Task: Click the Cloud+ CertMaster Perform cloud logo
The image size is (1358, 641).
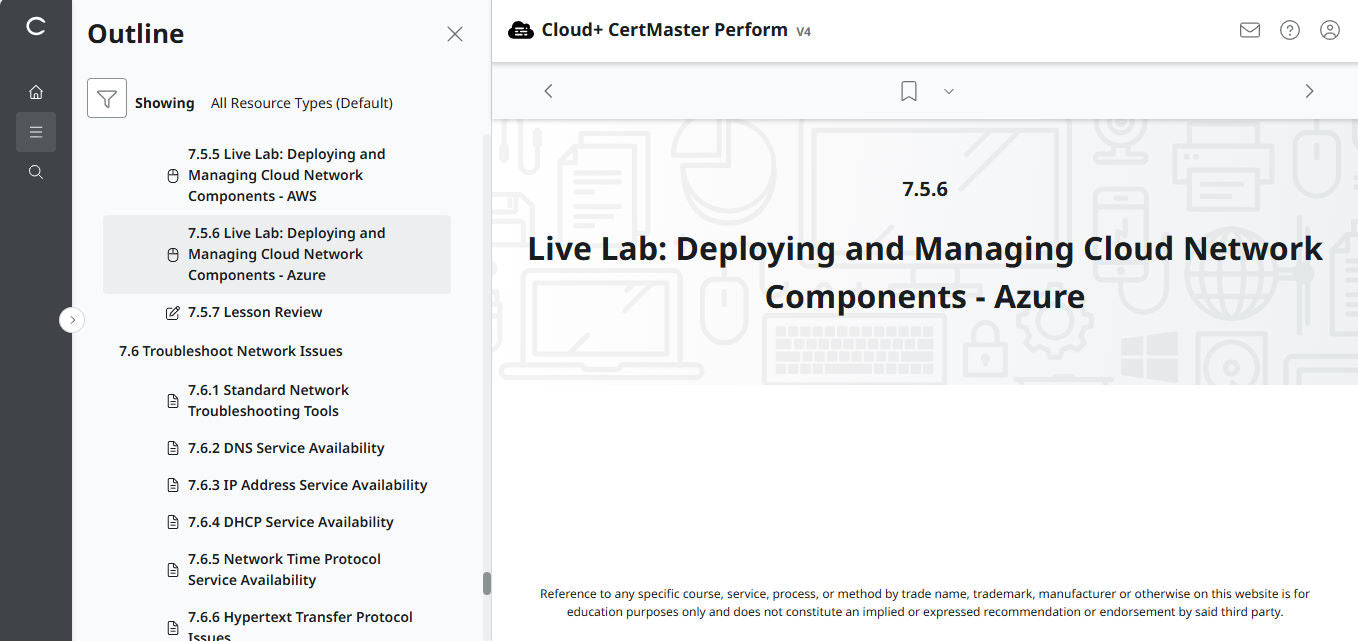Action: pyautogui.click(x=521, y=29)
